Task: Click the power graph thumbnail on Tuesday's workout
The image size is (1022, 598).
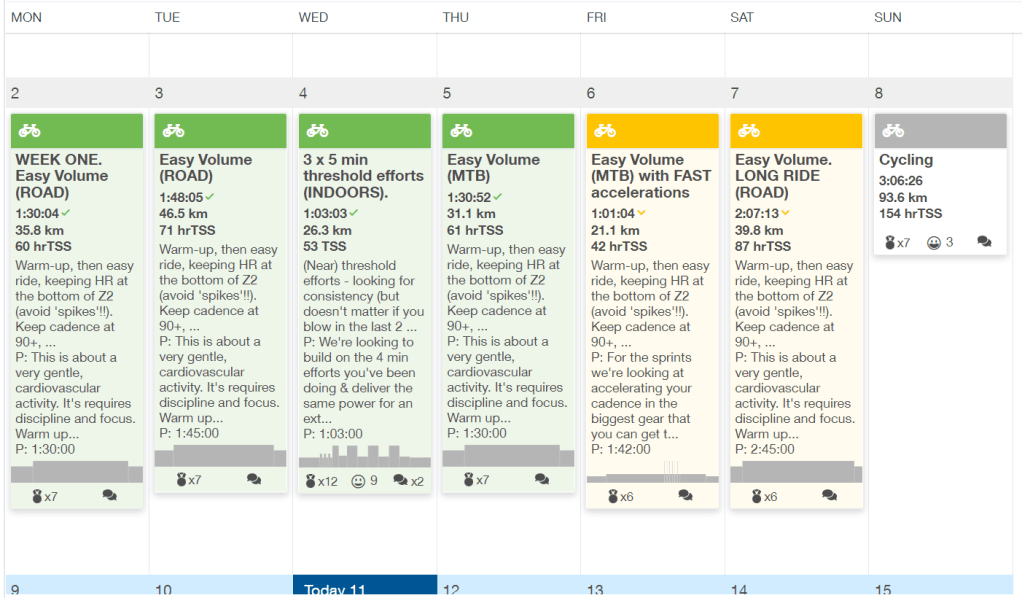Action: tap(220, 456)
